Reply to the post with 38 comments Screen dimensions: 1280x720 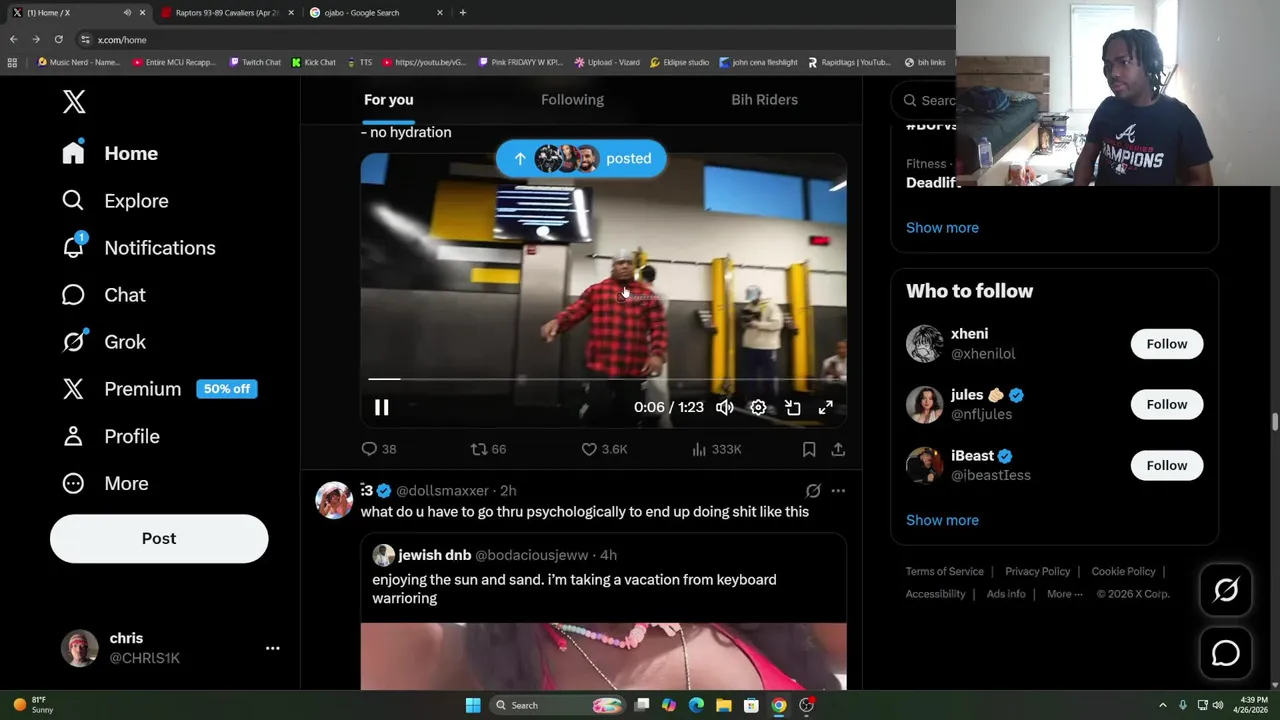379,449
